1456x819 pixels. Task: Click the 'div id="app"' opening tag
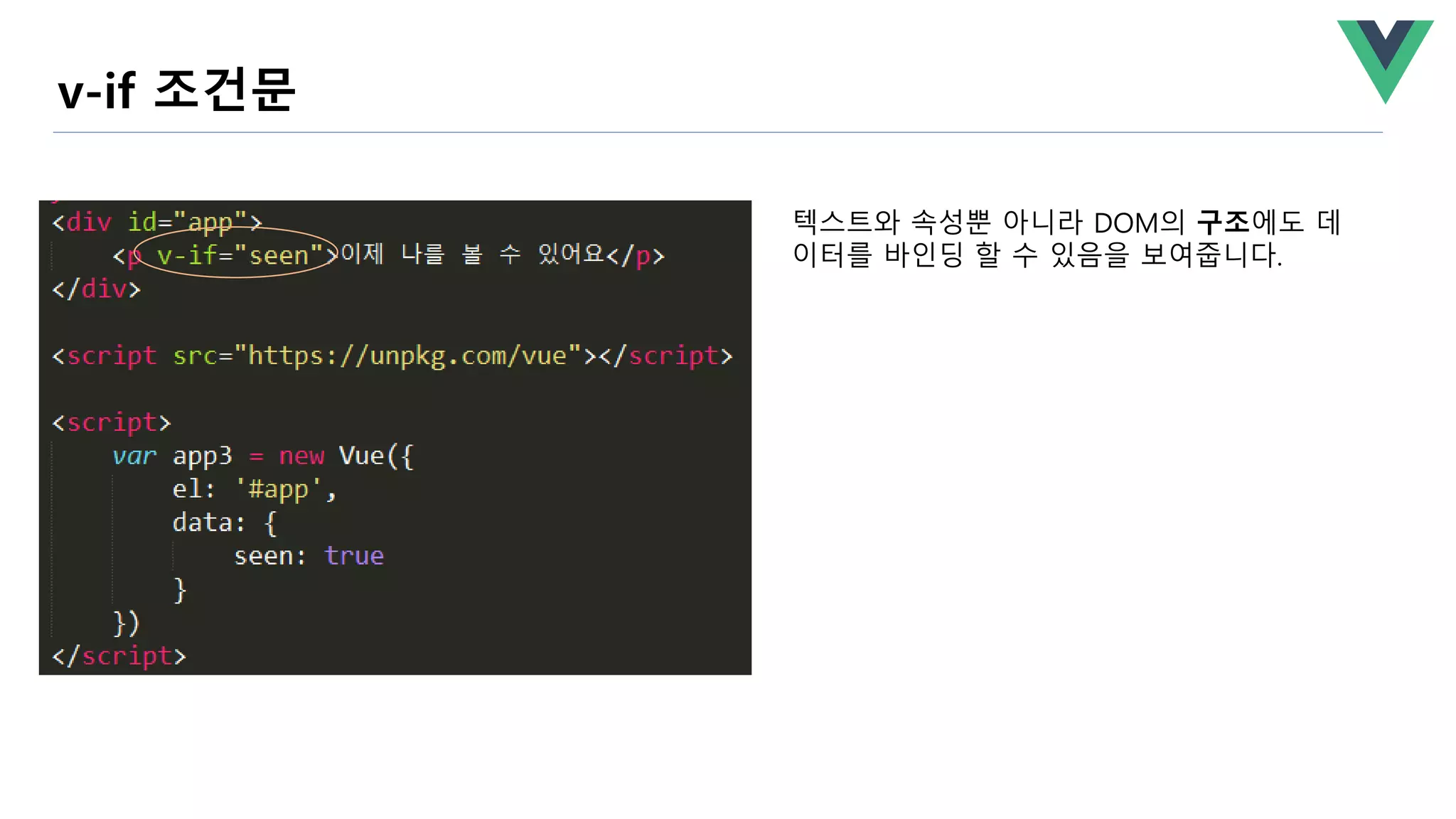coord(157,222)
